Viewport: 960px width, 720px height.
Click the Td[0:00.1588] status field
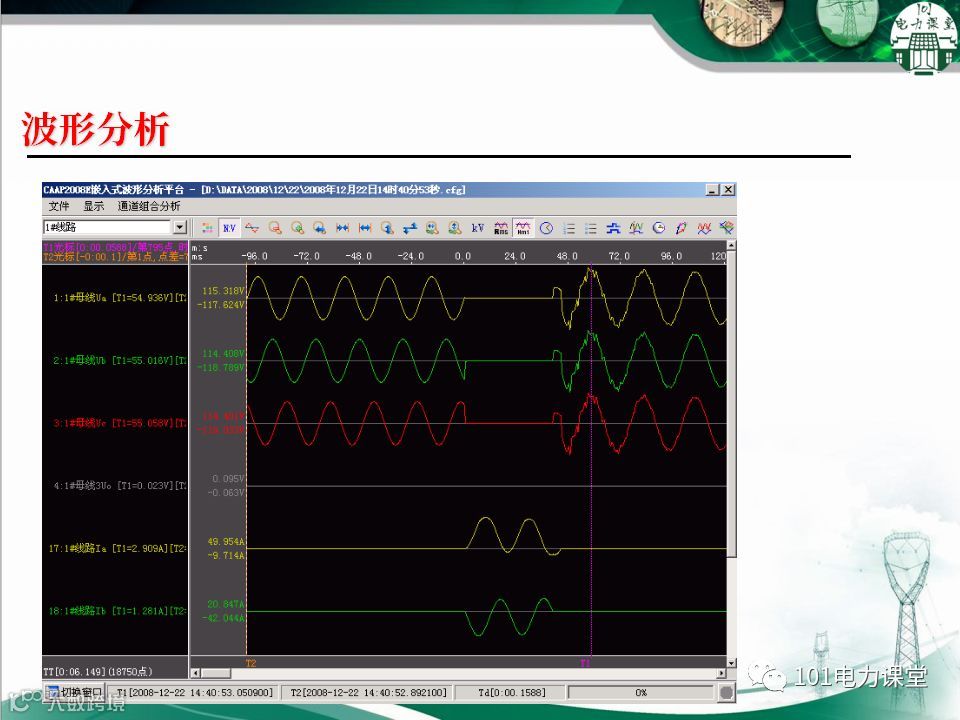(512, 692)
